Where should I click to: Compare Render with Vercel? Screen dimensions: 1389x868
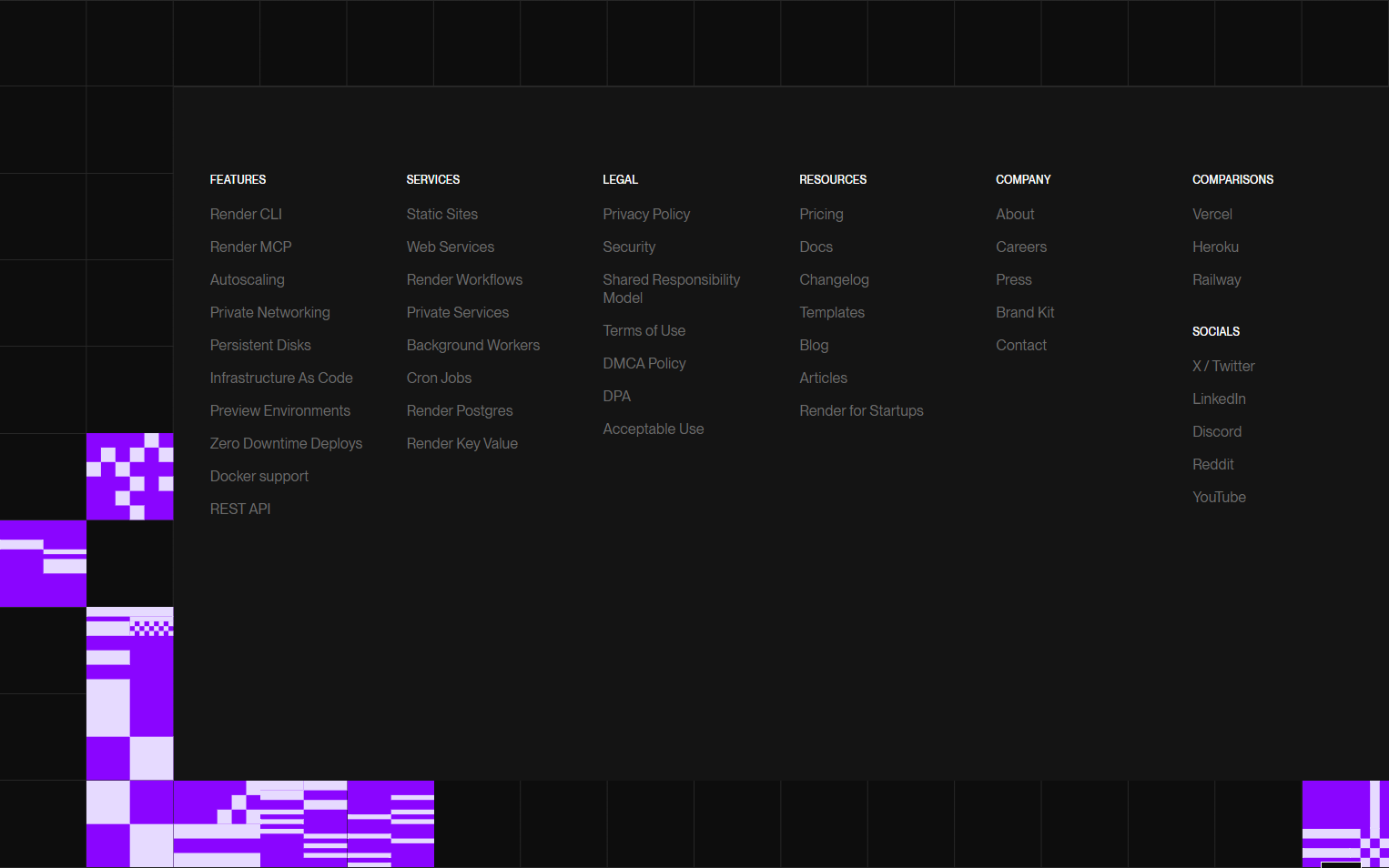1212,214
